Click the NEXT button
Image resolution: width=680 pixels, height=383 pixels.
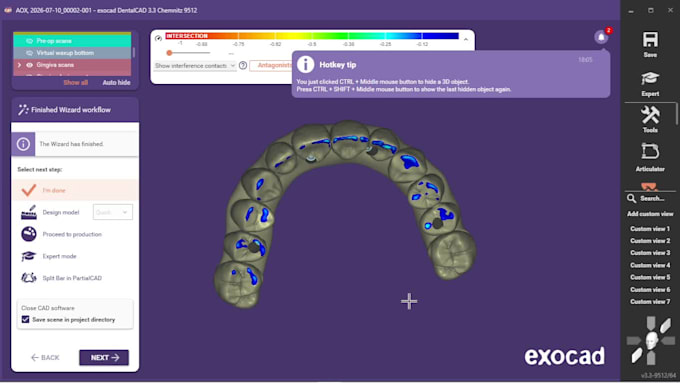(x=104, y=357)
